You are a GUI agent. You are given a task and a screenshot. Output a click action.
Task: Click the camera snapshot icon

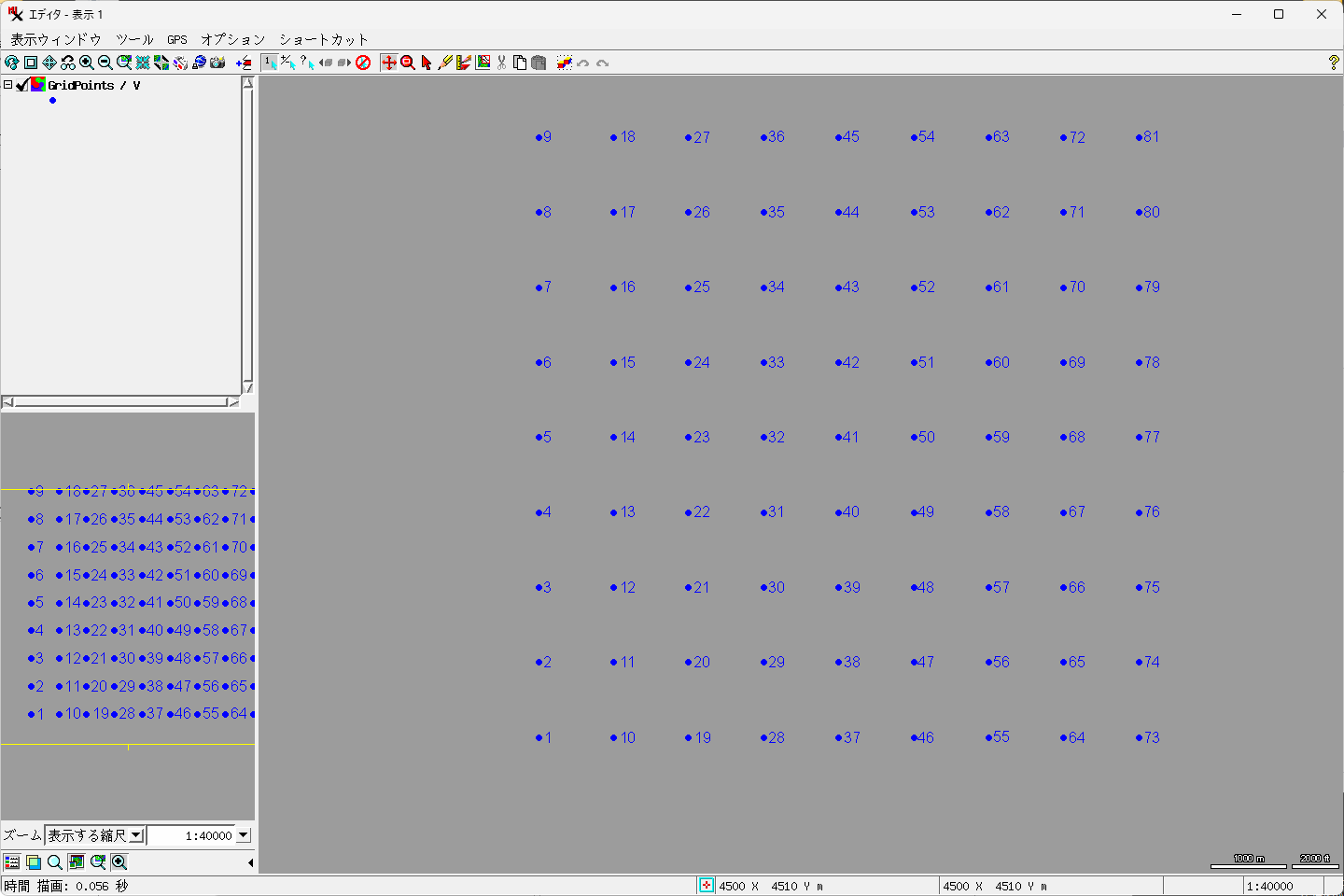tap(217, 63)
